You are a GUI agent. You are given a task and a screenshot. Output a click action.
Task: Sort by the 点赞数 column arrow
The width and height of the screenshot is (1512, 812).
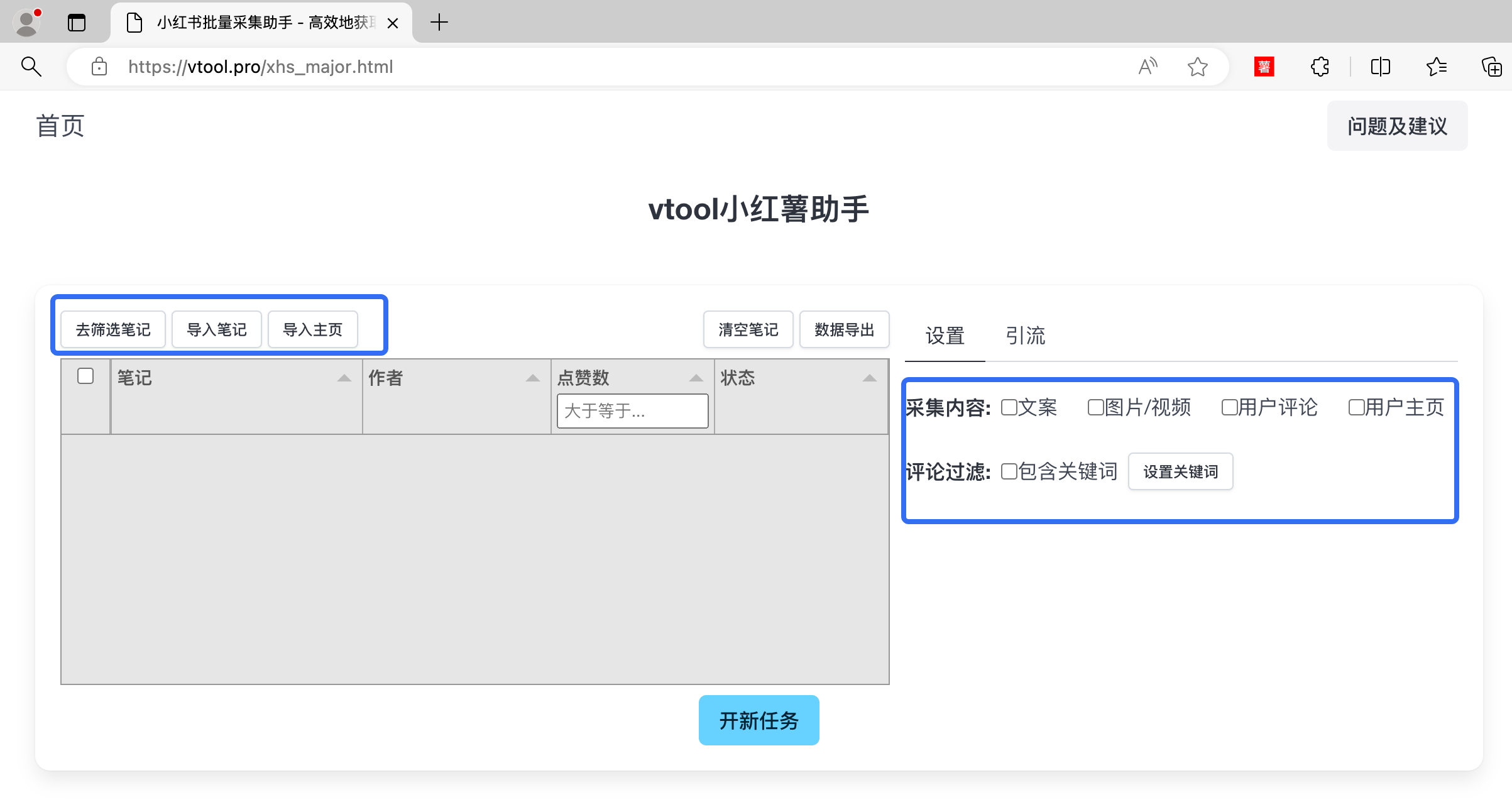(x=696, y=378)
